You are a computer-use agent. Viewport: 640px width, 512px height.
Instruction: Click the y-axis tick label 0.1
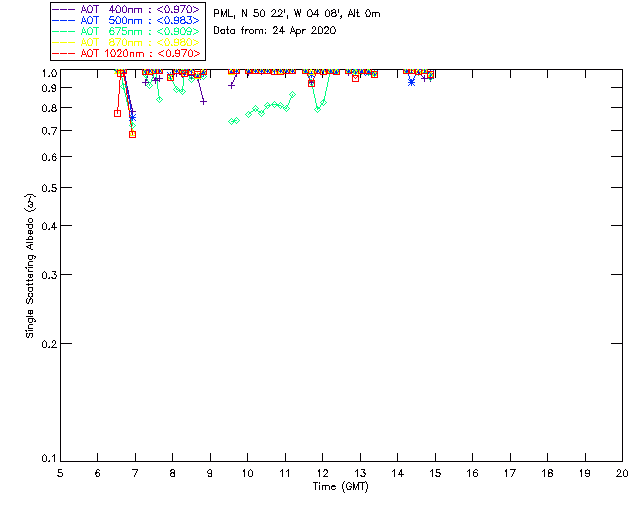tap(49, 459)
